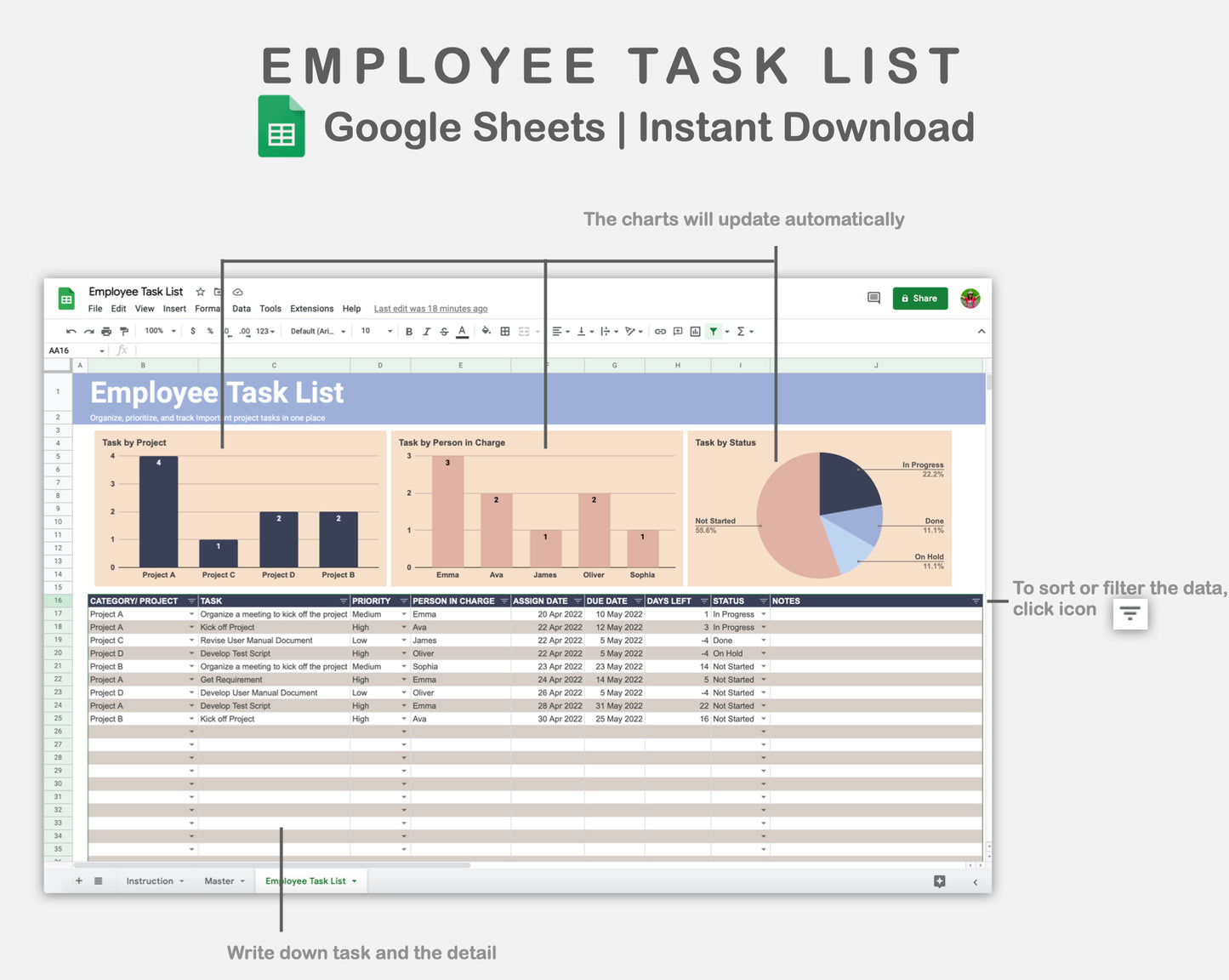Apply currency format with the dollar icon
Image resolution: width=1229 pixels, height=980 pixels.
coord(192,331)
